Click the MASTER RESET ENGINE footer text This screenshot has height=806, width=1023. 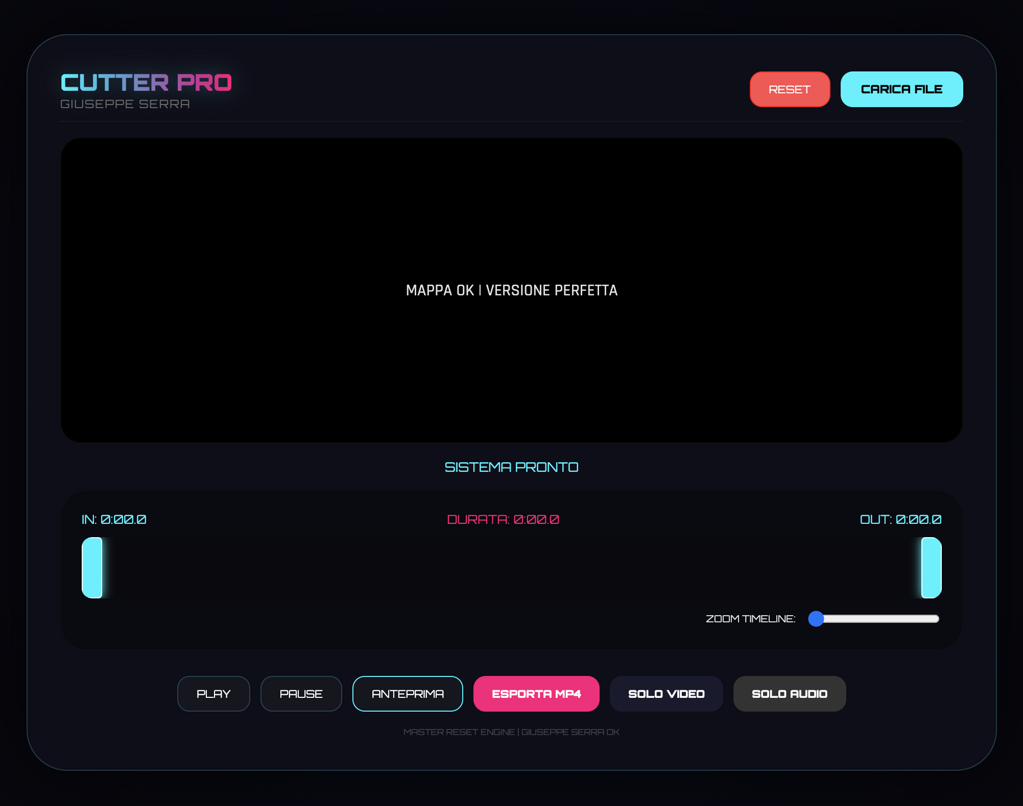click(x=512, y=732)
